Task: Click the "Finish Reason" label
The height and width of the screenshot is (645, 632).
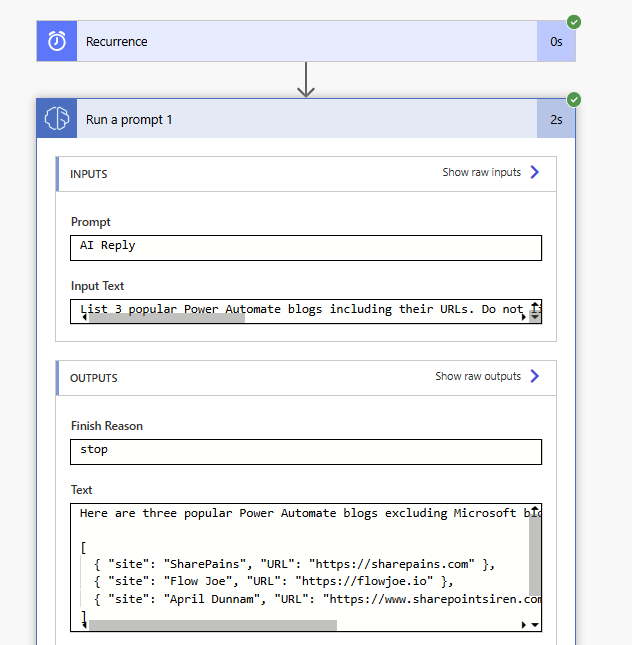Action: click(x=107, y=426)
